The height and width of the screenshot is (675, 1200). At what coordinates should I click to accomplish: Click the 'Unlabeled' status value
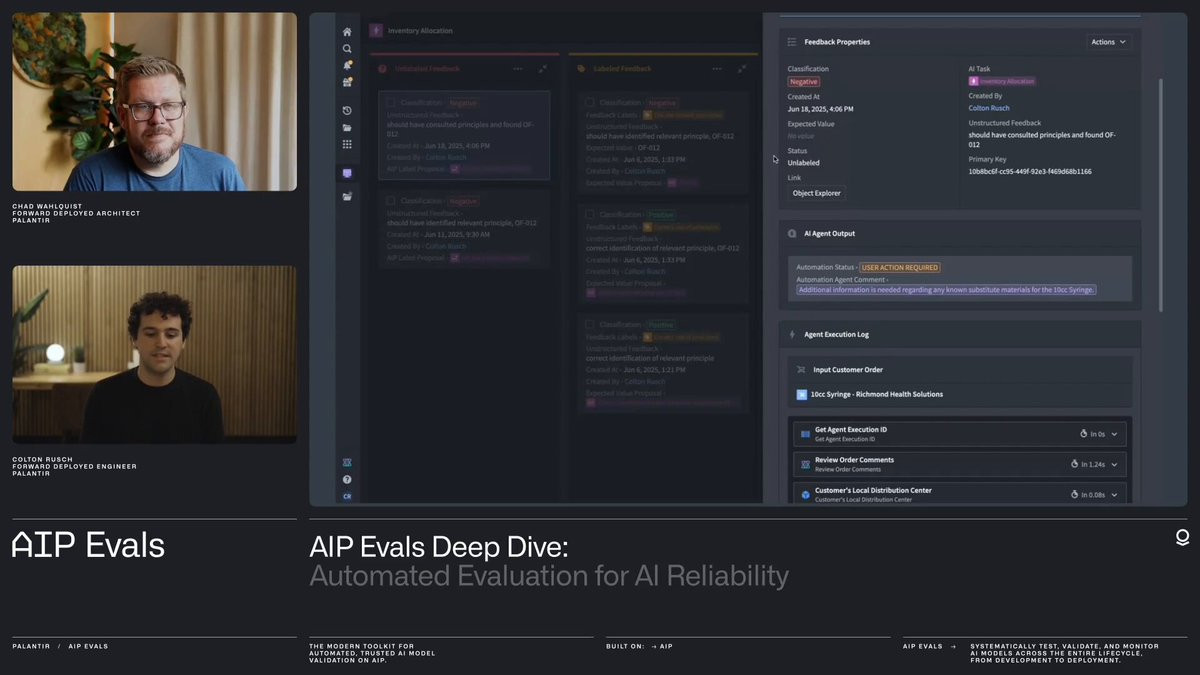(x=803, y=162)
